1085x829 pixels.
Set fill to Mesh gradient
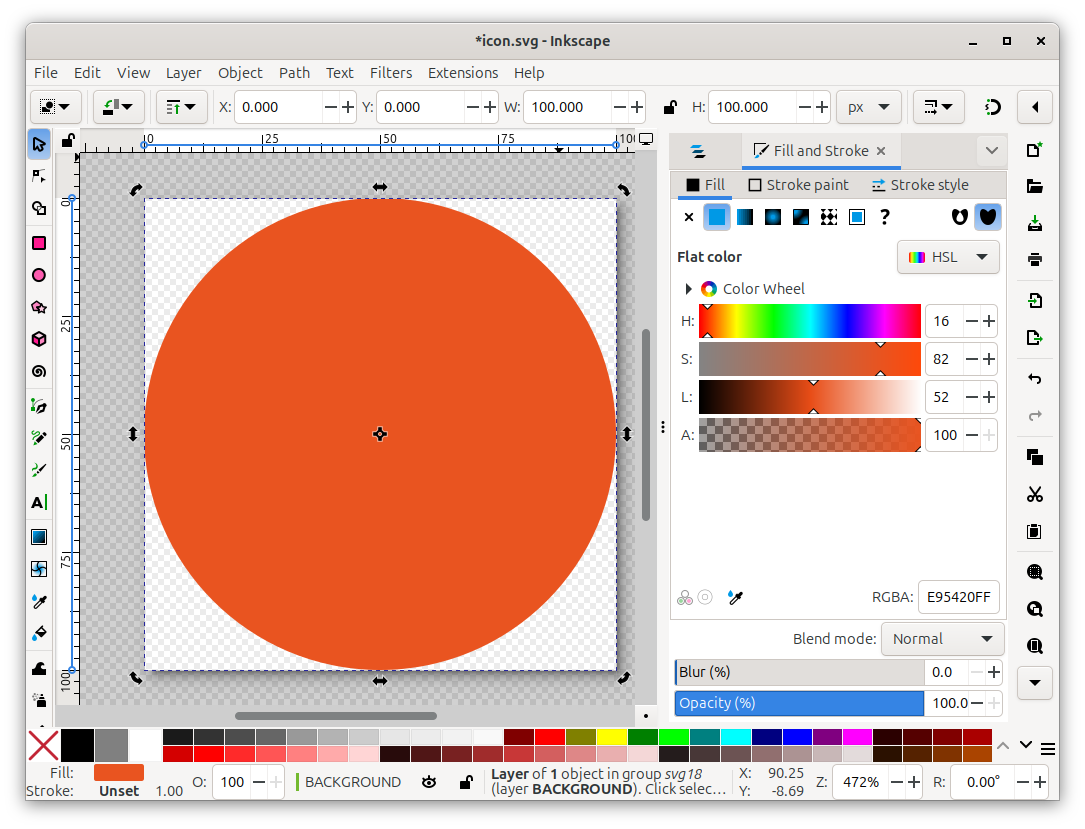[801, 217]
